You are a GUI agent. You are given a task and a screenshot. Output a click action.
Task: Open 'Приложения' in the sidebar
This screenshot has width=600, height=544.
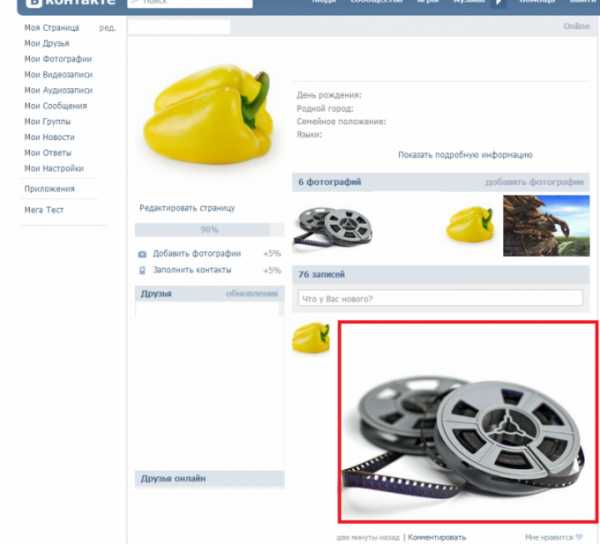49,189
